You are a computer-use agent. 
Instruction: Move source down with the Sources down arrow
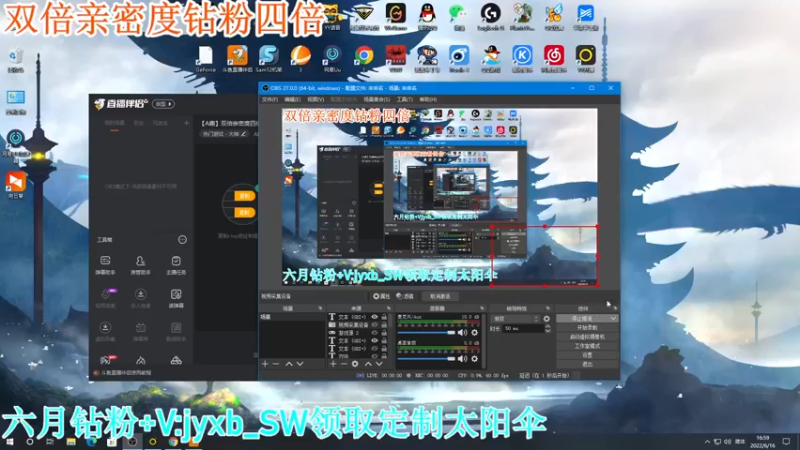(379, 364)
